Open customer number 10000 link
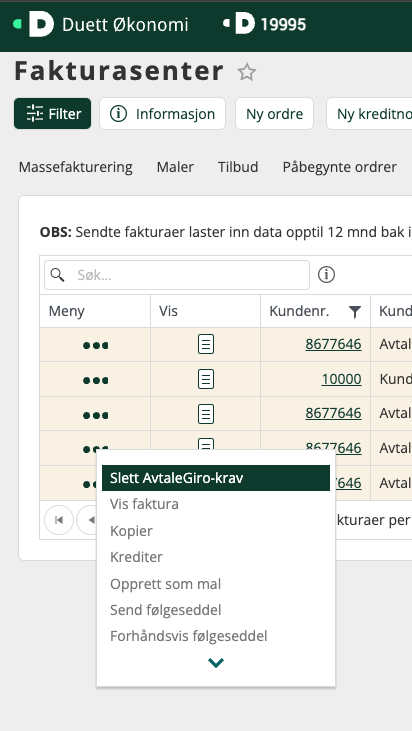Viewport: 412px width, 731px height. (x=341, y=379)
